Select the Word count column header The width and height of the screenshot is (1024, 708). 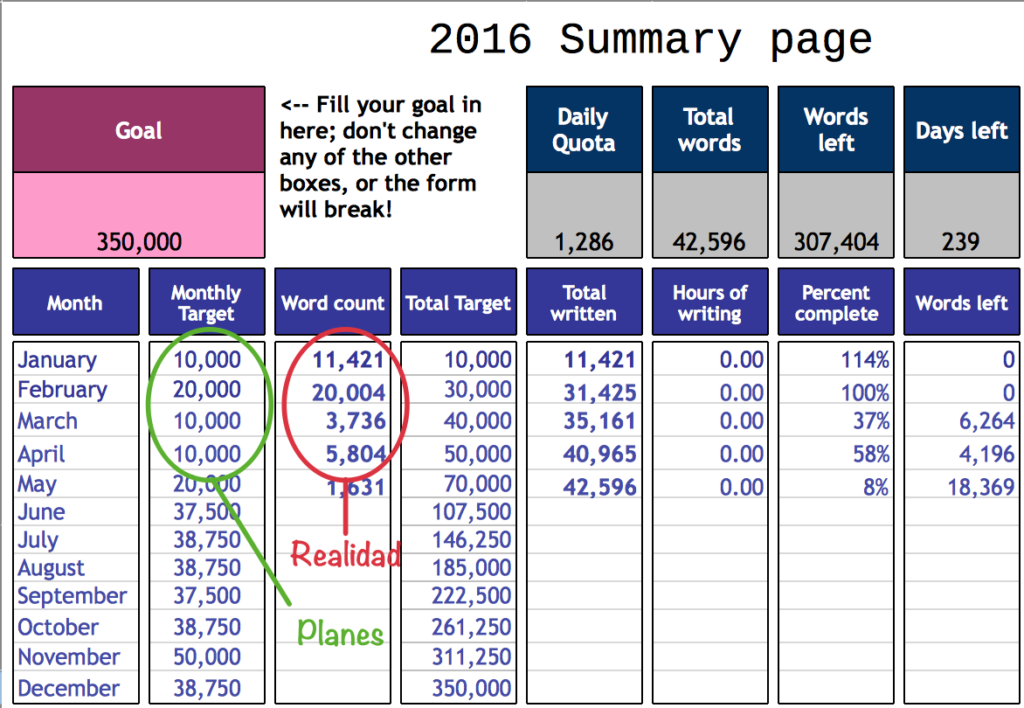333,303
